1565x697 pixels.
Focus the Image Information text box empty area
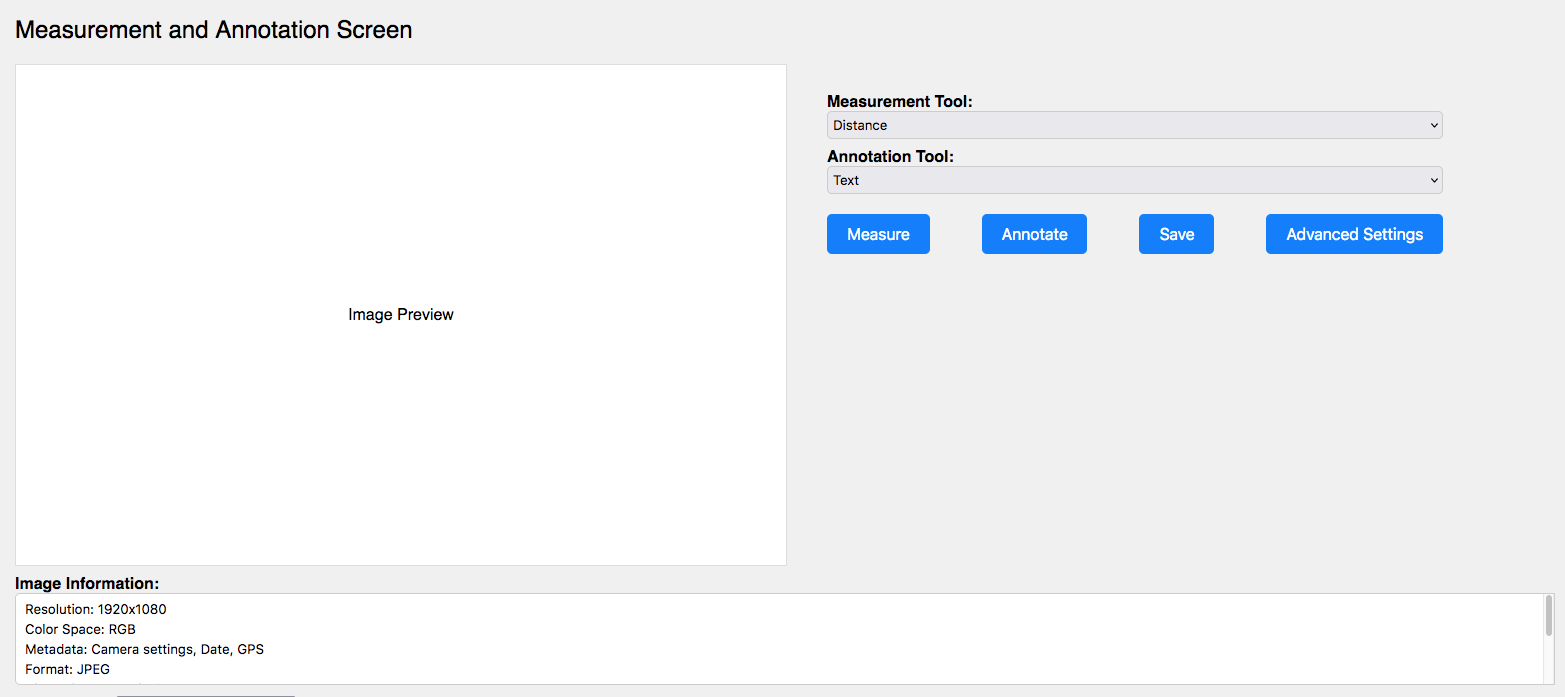pyautogui.click(x=800, y=639)
